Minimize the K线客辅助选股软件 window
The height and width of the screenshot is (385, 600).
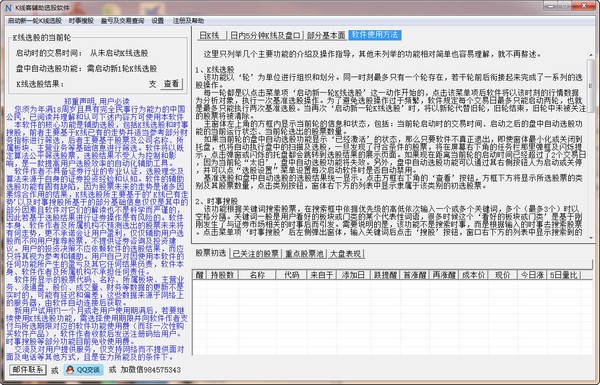point(551,6)
